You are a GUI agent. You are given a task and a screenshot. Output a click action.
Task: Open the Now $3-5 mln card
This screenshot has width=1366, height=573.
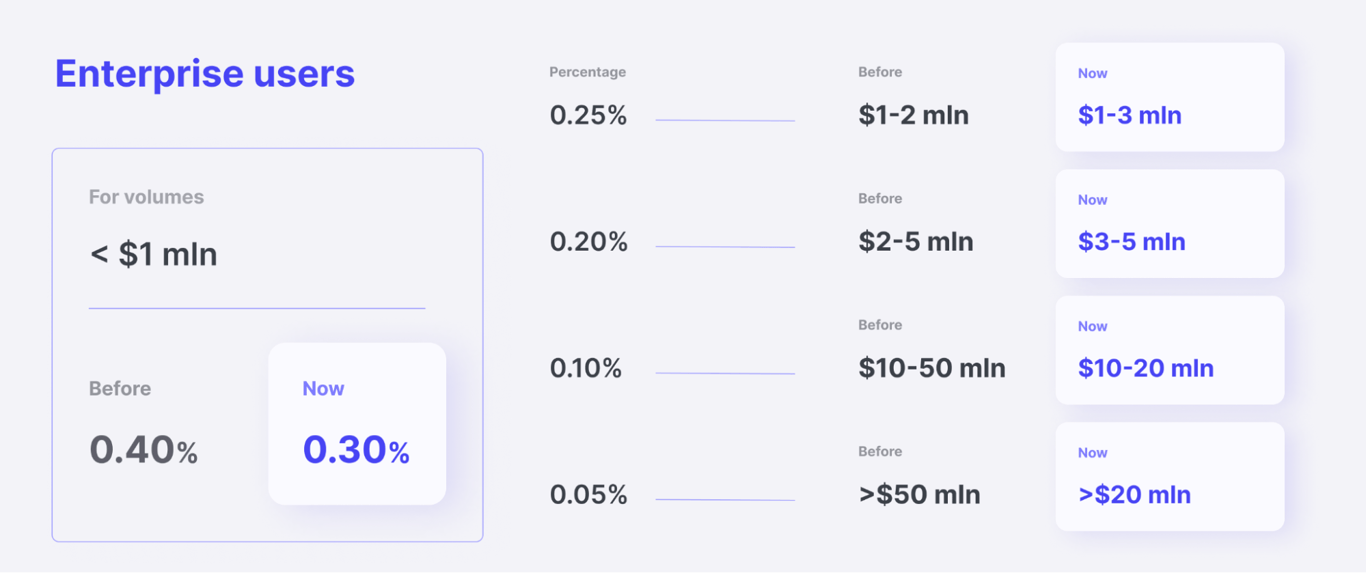[1169, 224]
